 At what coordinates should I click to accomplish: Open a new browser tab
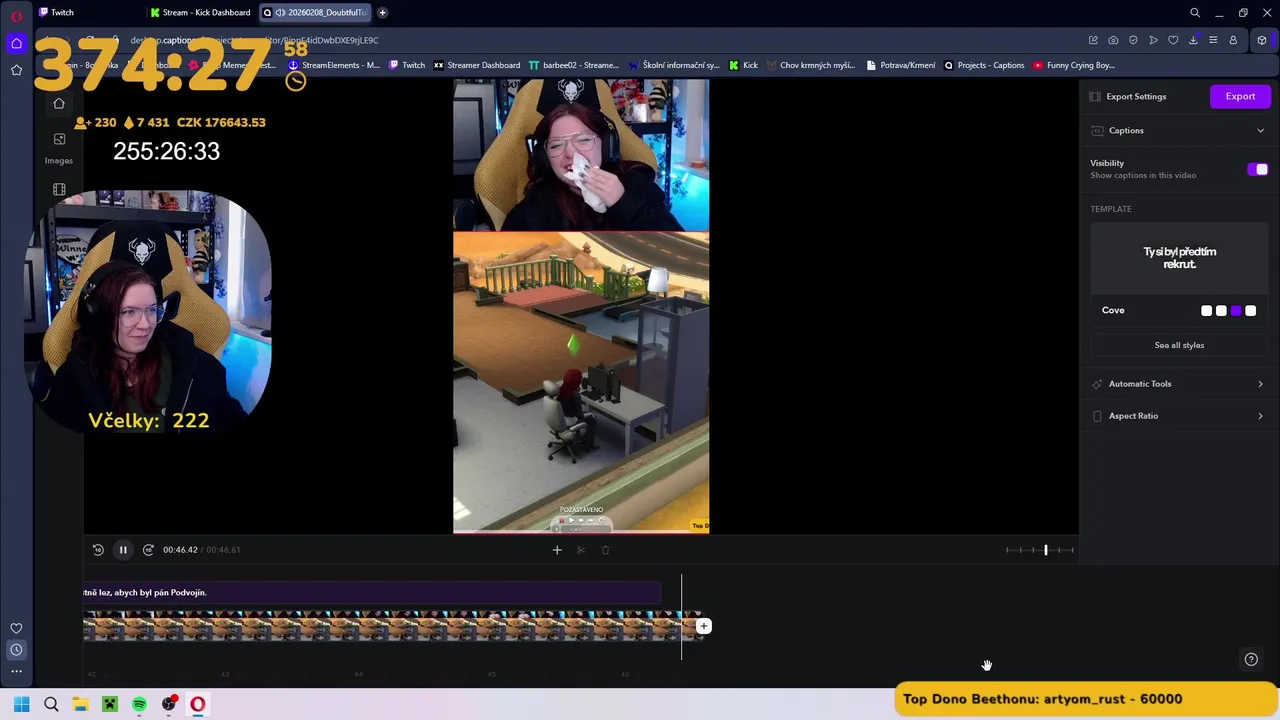coord(382,13)
